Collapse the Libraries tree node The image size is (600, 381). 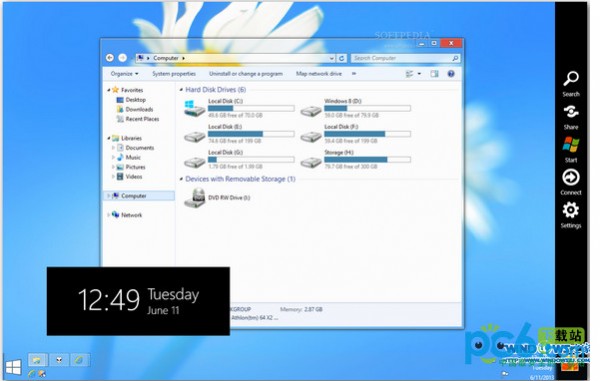[109, 138]
